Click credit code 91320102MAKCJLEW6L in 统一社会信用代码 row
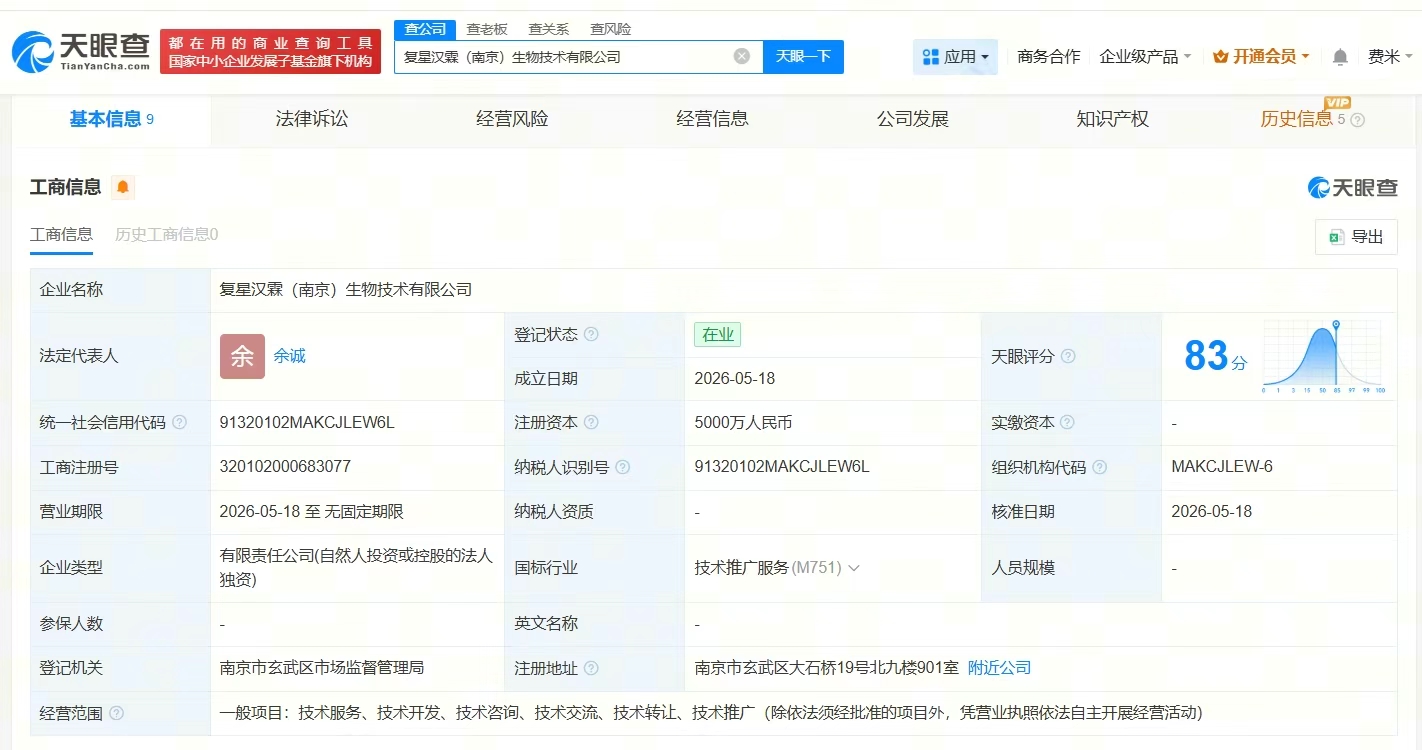This screenshot has height=750, width=1422. click(307, 422)
